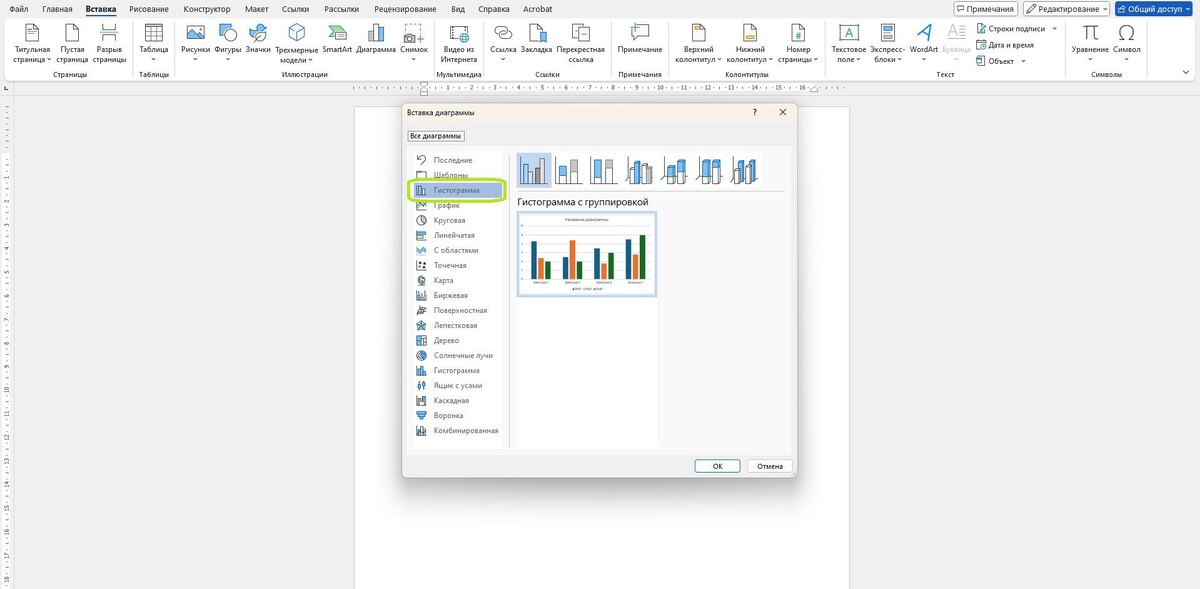This screenshot has width=1200, height=589.
Task: Select Шаблоны in the chart type list
Action: tap(458, 175)
